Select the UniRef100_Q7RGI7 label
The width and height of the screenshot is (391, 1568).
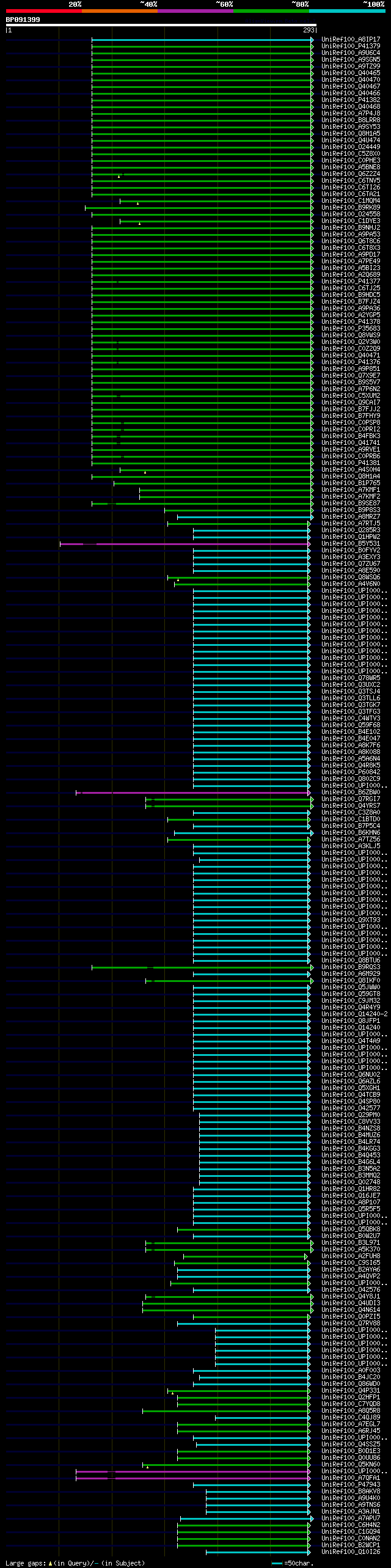pyautogui.click(x=351, y=799)
